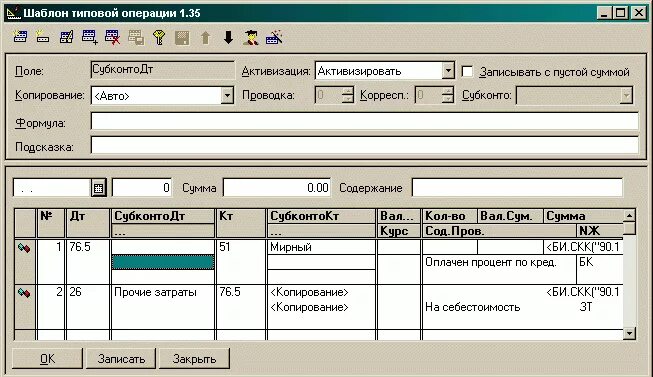Click into the Формула input field
653x377 pixels.
364,121
